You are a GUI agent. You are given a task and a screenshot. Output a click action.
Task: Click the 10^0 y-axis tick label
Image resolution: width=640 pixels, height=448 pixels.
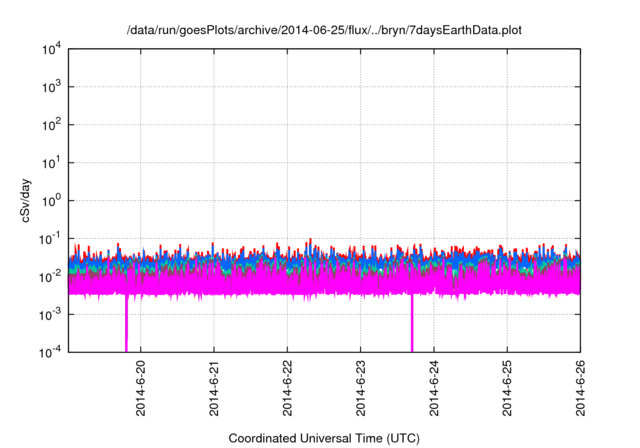(x=51, y=201)
